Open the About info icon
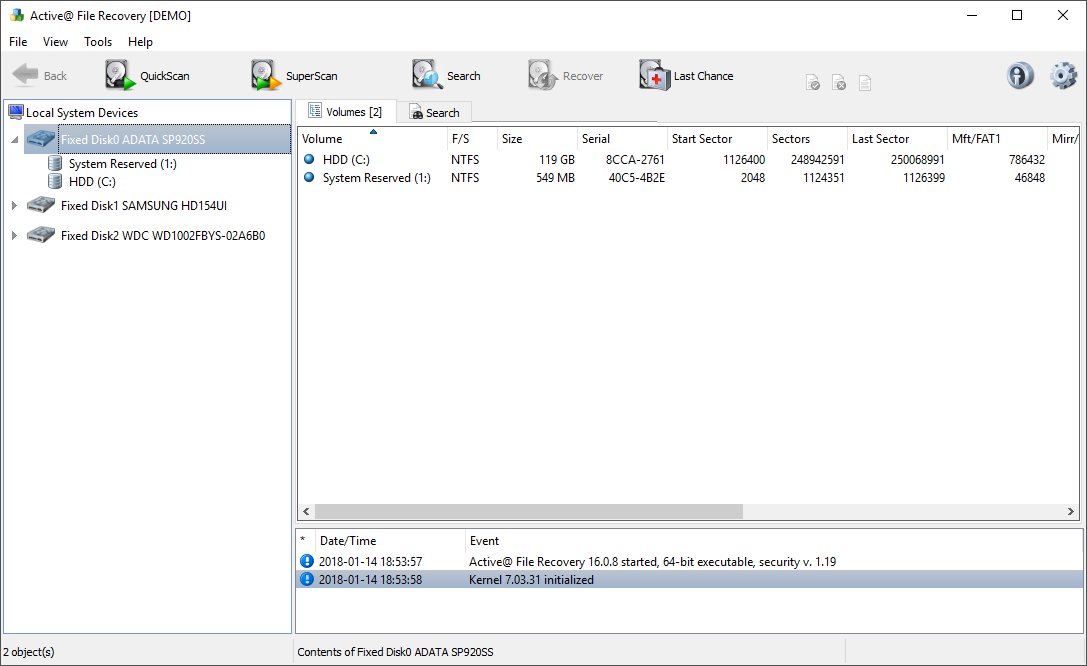 [1020, 76]
